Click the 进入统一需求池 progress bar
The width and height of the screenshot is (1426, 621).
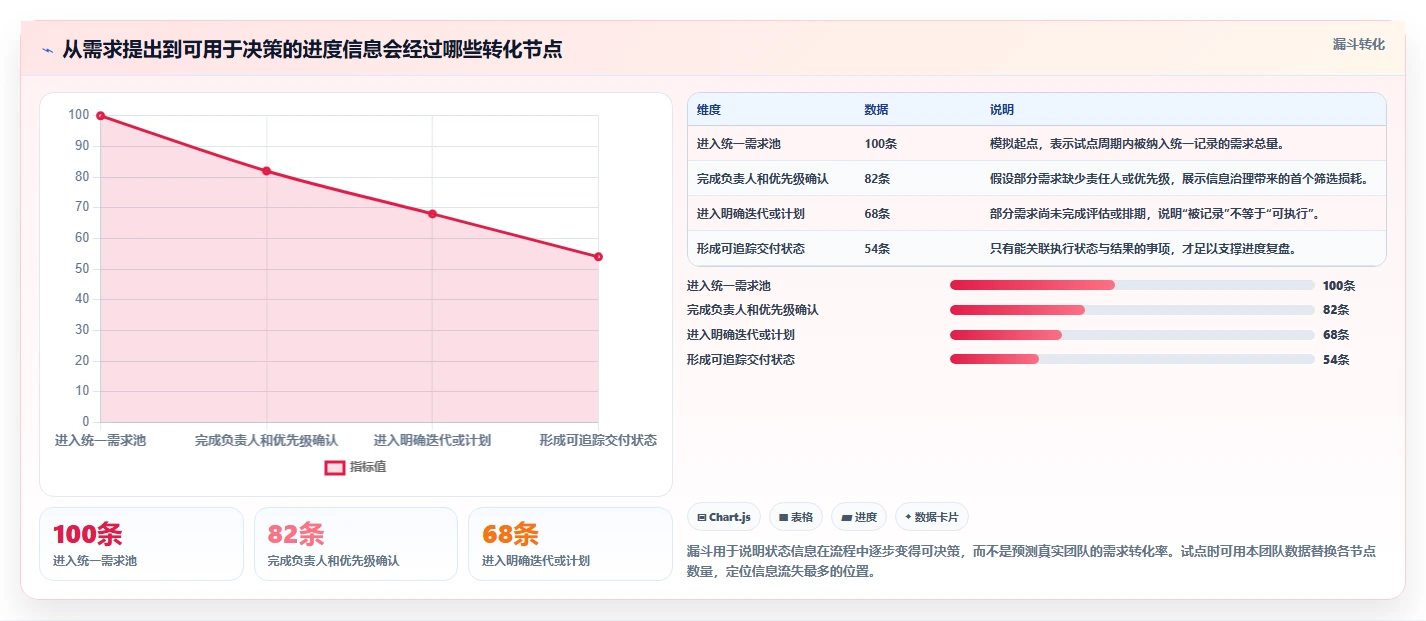(x=1132, y=286)
